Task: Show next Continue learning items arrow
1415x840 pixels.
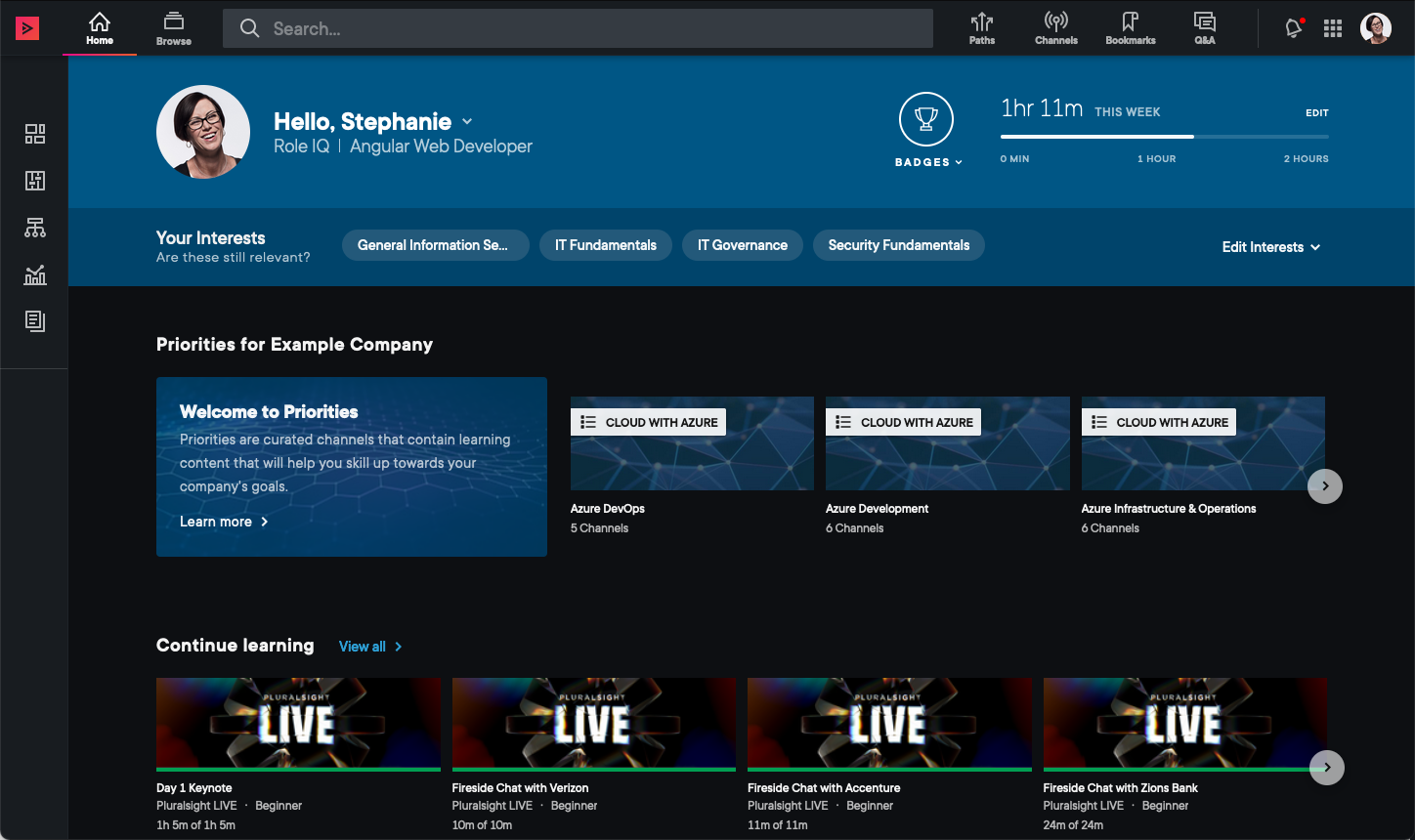Action: (1327, 767)
